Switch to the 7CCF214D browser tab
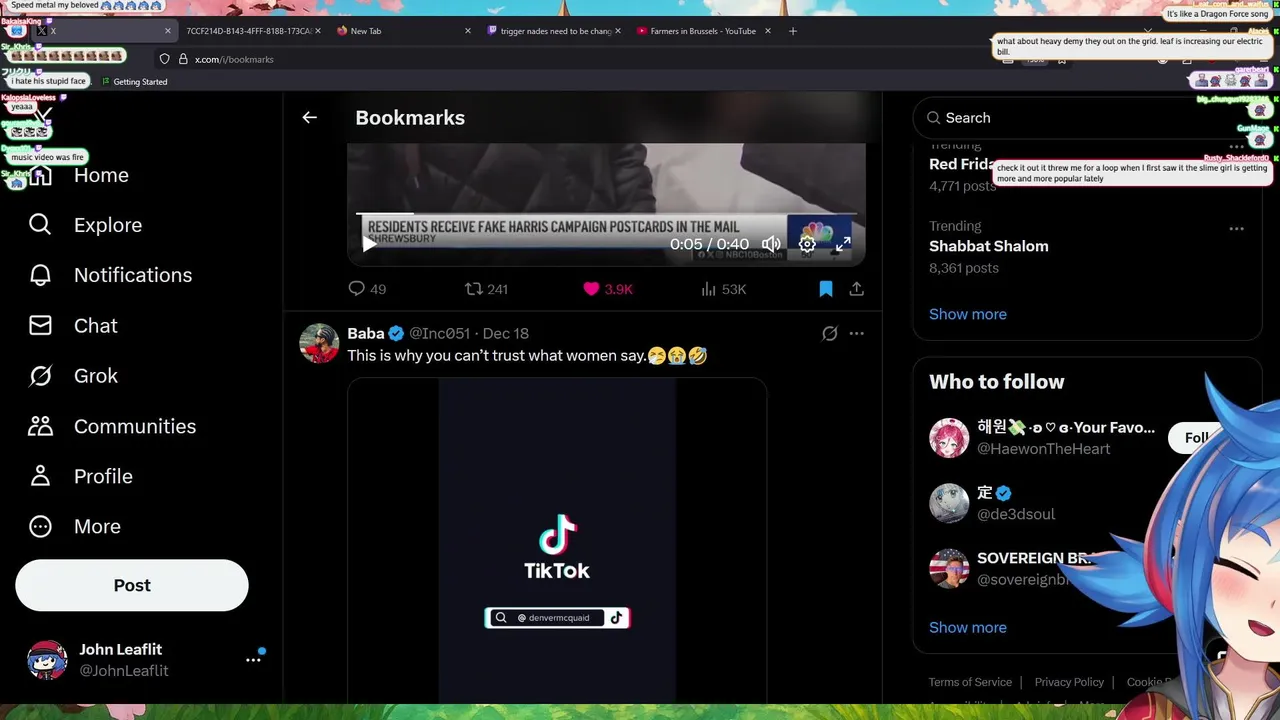1280x720 pixels. click(250, 31)
